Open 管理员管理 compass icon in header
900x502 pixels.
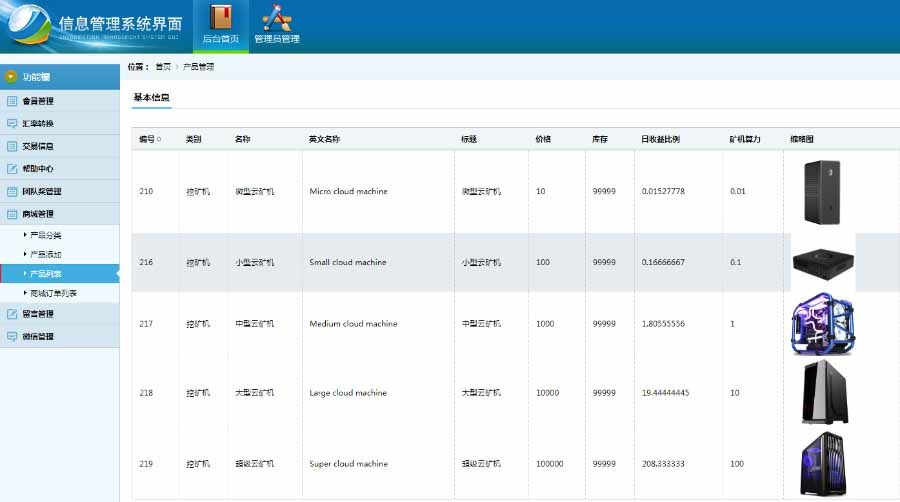click(x=277, y=17)
